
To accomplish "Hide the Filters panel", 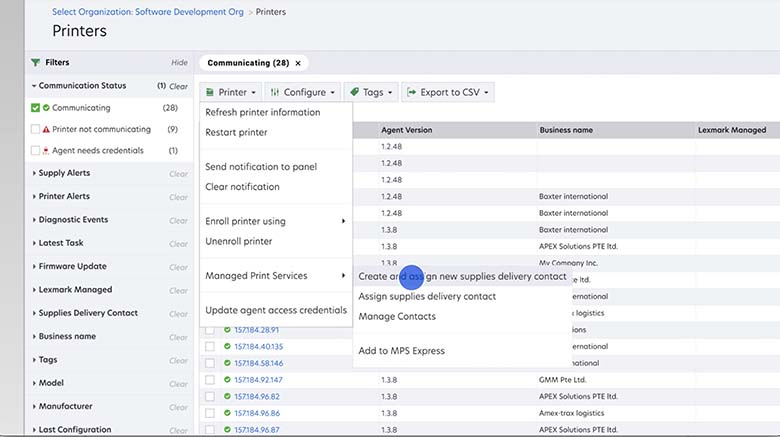I will [179, 62].
